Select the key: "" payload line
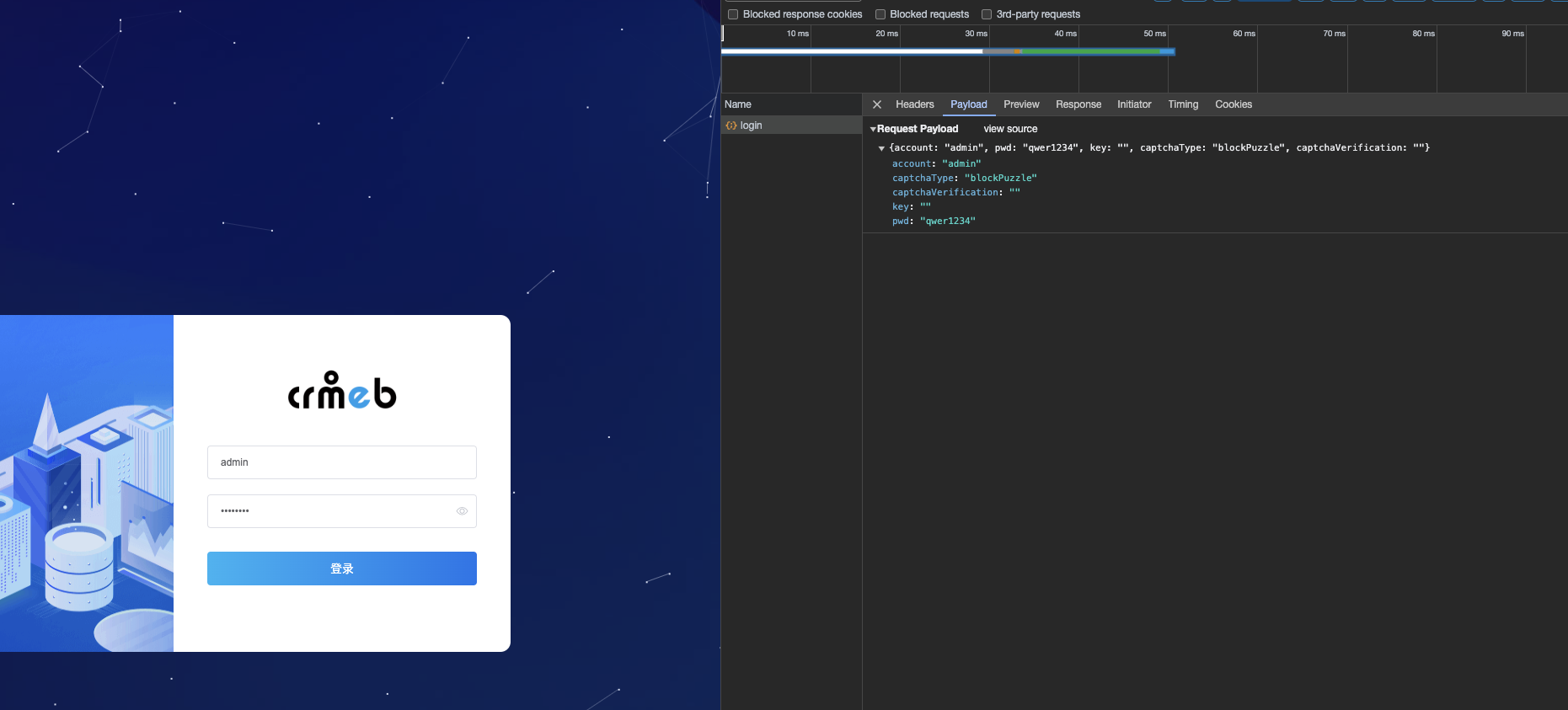 point(911,206)
